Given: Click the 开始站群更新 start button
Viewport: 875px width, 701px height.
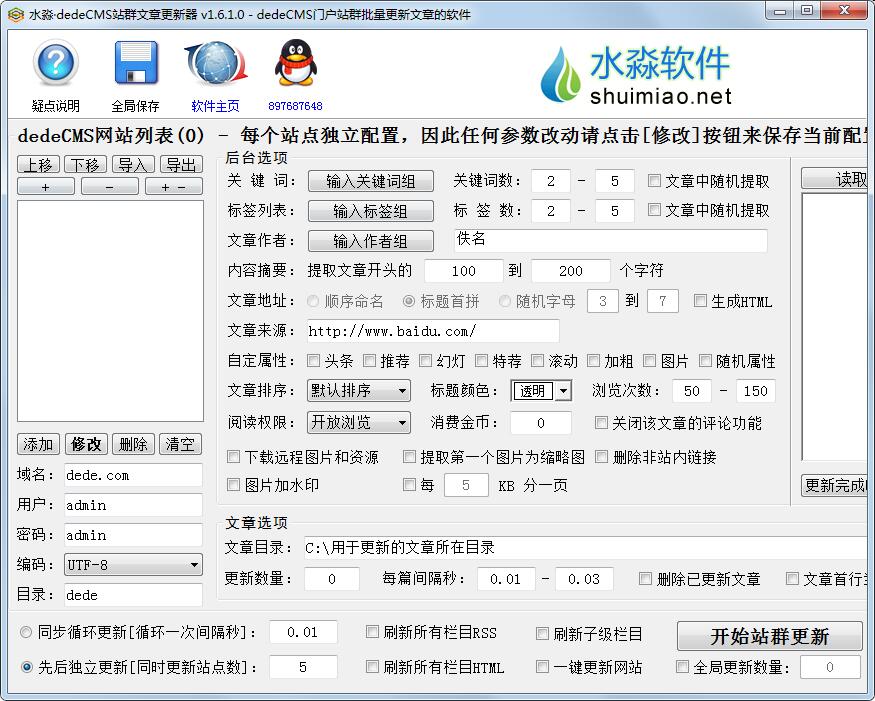Looking at the screenshot, I should click(x=770, y=636).
